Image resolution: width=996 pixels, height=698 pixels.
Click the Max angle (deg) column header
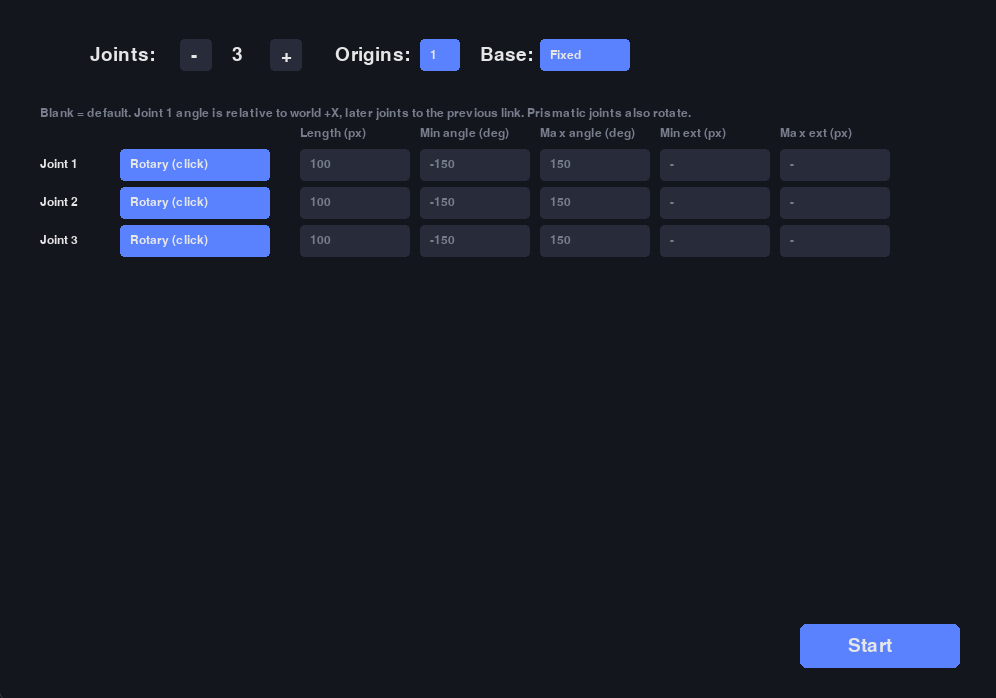(x=588, y=133)
